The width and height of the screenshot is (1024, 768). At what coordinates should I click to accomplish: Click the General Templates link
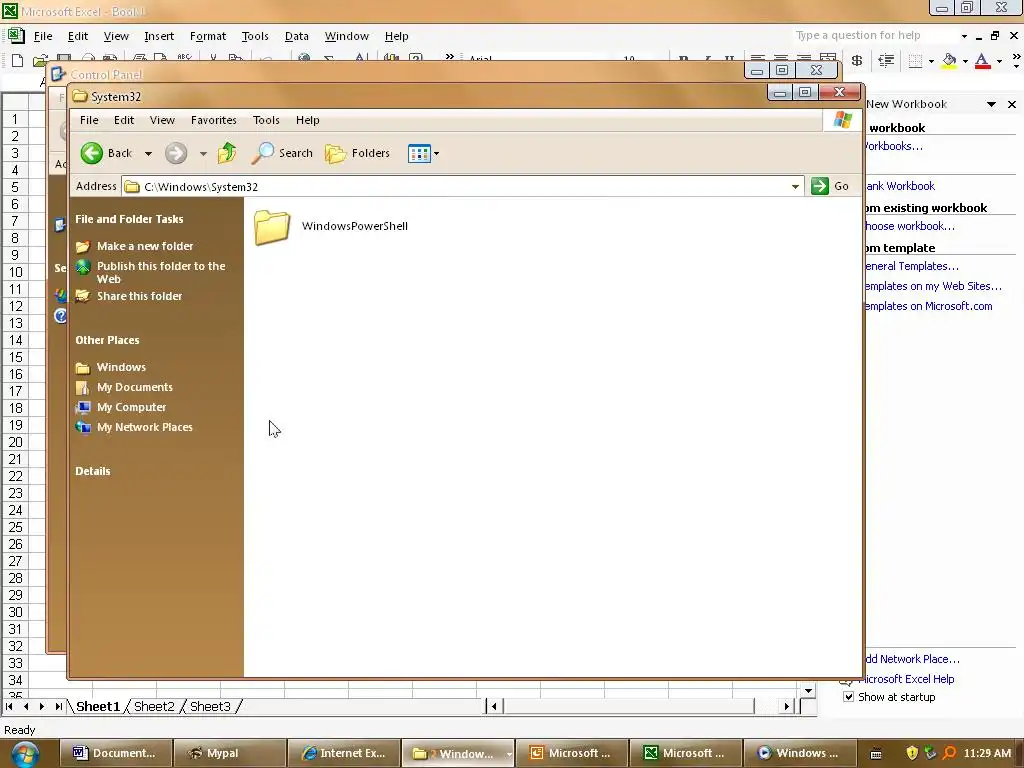pos(912,266)
